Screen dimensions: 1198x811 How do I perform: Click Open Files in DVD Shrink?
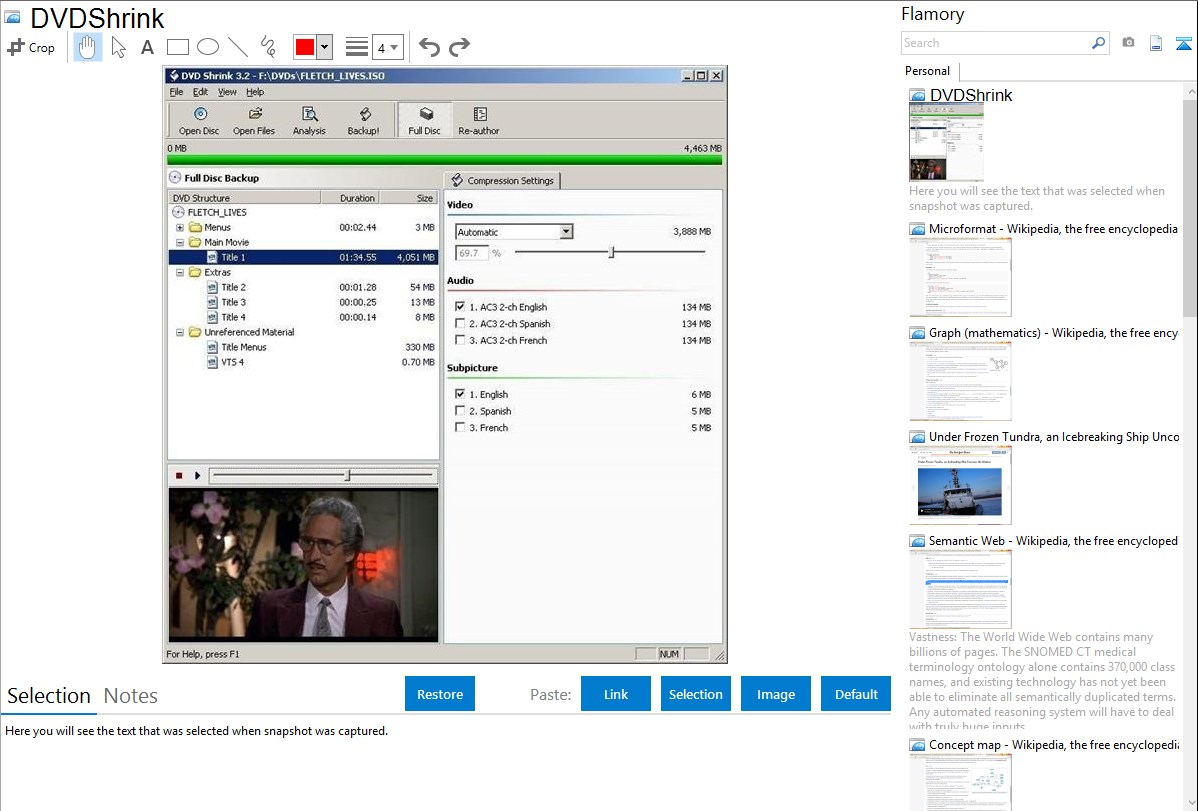click(254, 121)
